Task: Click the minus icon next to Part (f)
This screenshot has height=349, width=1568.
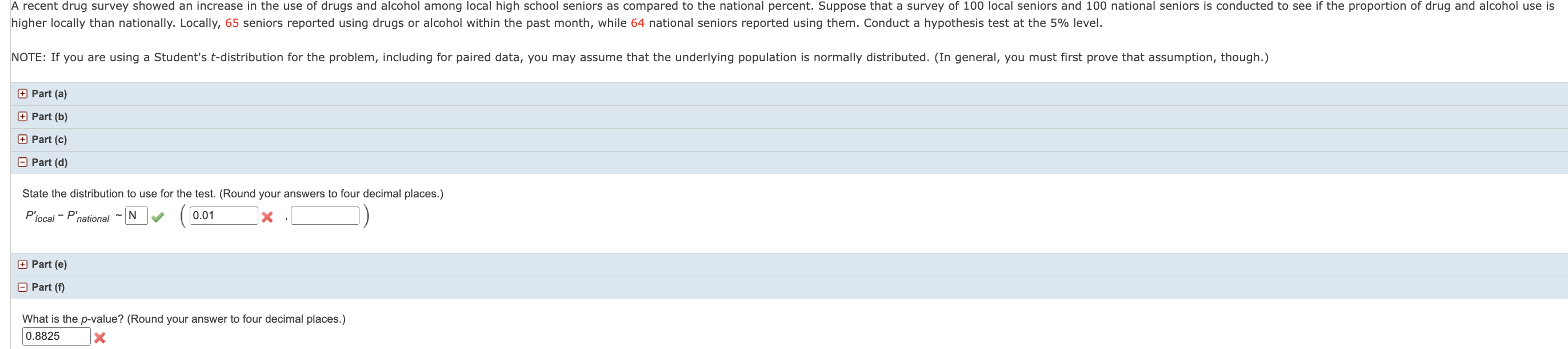Action: coord(22,286)
